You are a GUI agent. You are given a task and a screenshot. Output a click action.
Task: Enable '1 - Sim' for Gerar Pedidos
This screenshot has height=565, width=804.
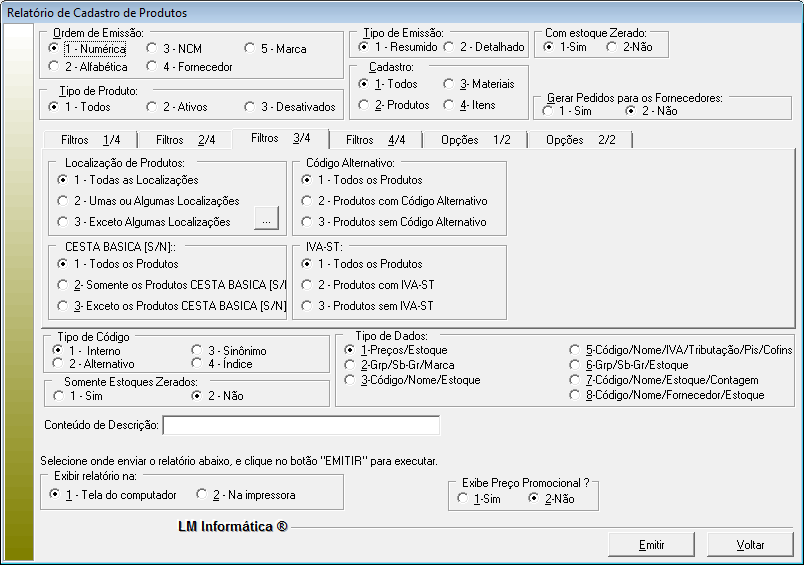coord(548,111)
